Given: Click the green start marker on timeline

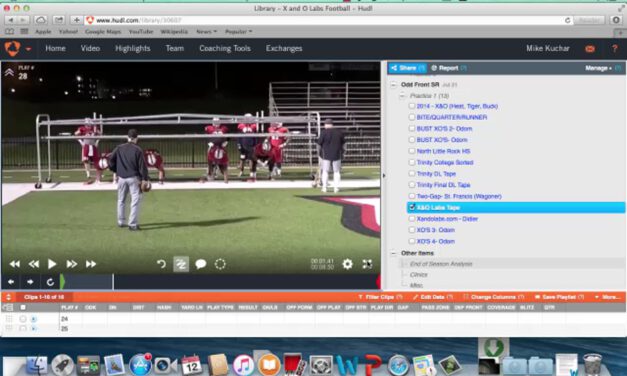Looking at the screenshot, I should (62, 282).
